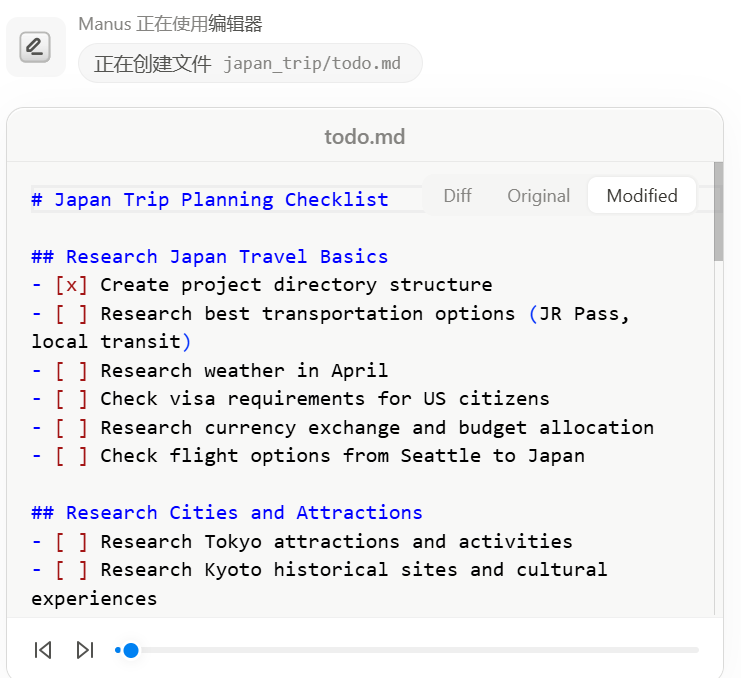
Task: Click the japan_trip/todo.md file pill
Action: 250,63
